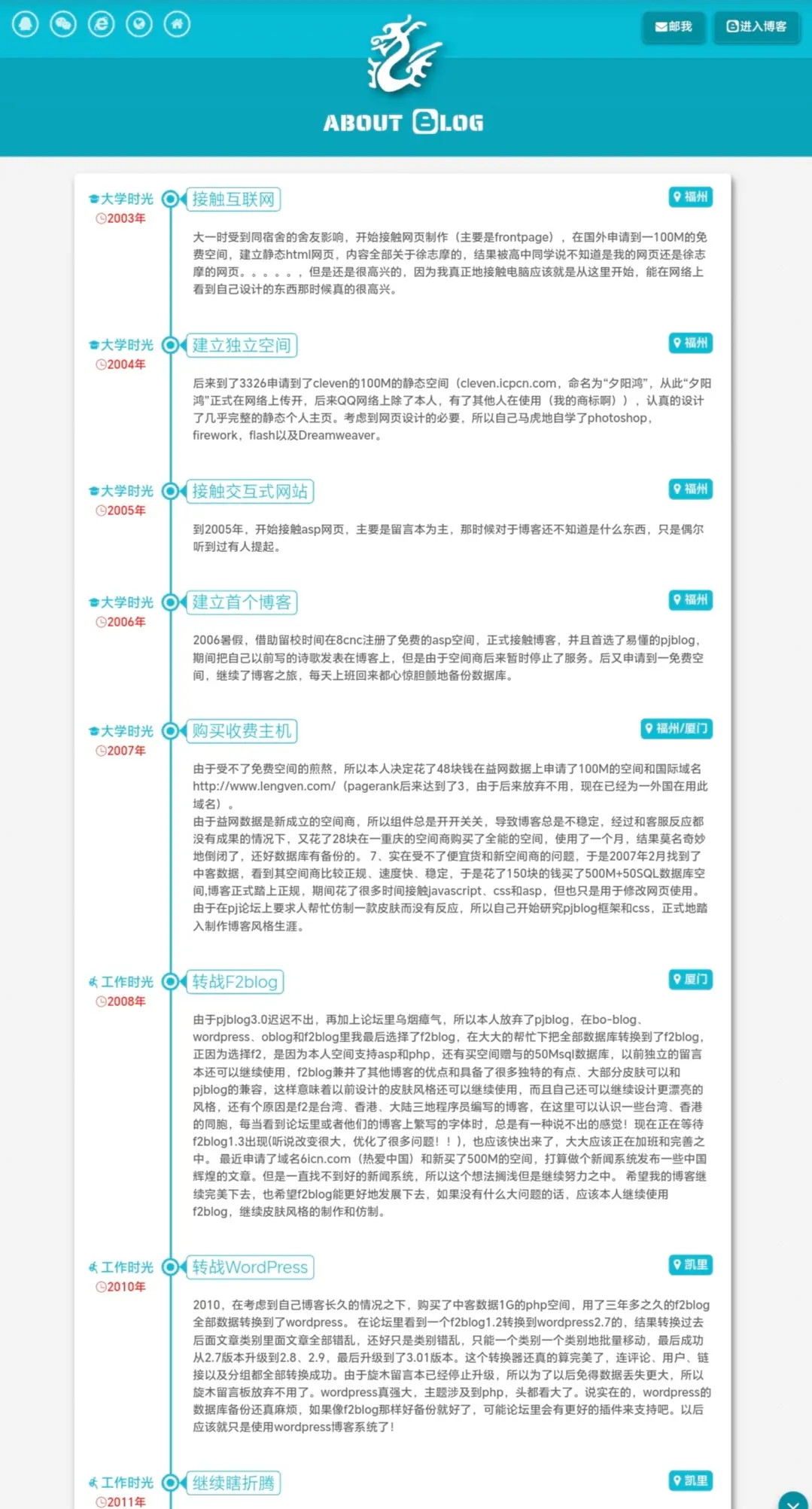Click the 2011年 year label

coord(121,1502)
